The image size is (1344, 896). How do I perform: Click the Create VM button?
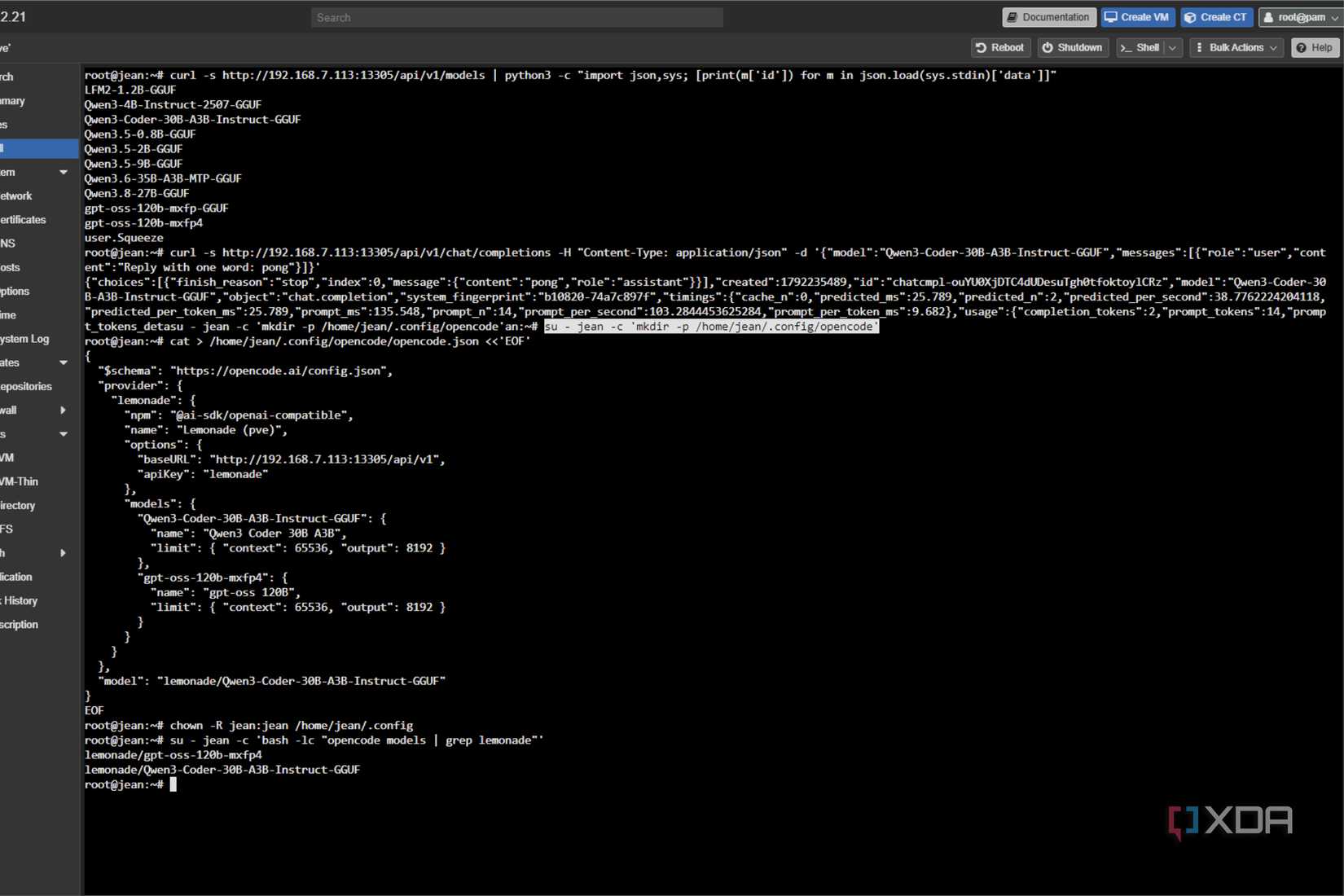pyautogui.click(x=1137, y=17)
